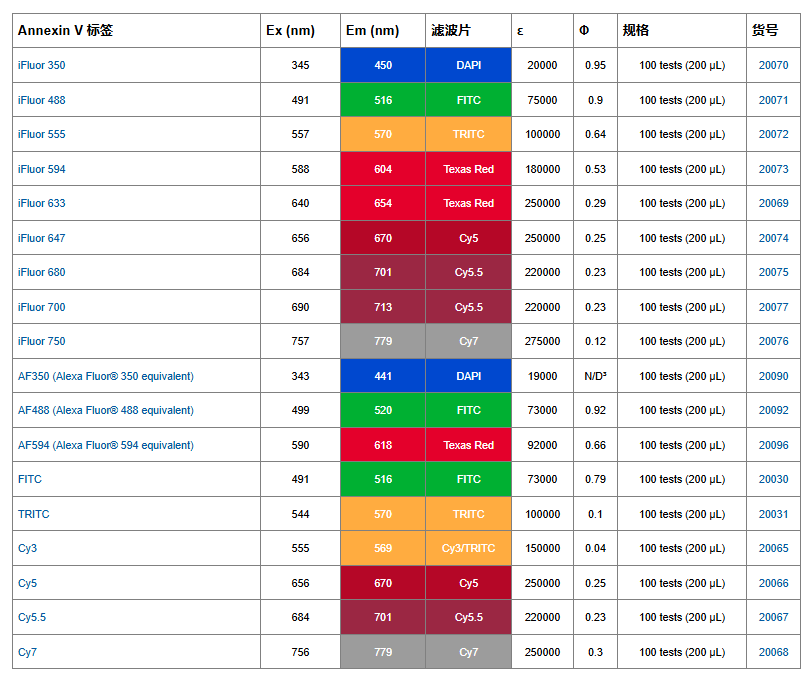Click the blue 450 emission cell

pyautogui.click(x=383, y=65)
